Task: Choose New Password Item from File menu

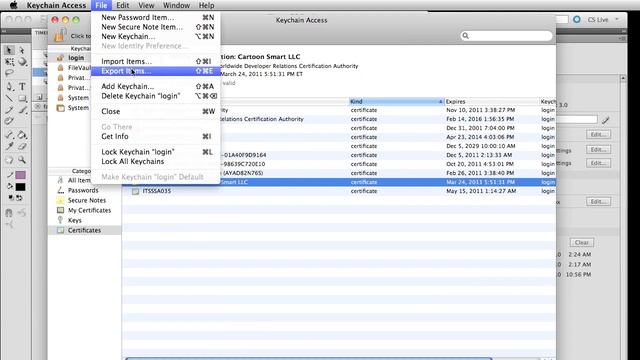Action: pyautogui.click(x=156, y=17)
